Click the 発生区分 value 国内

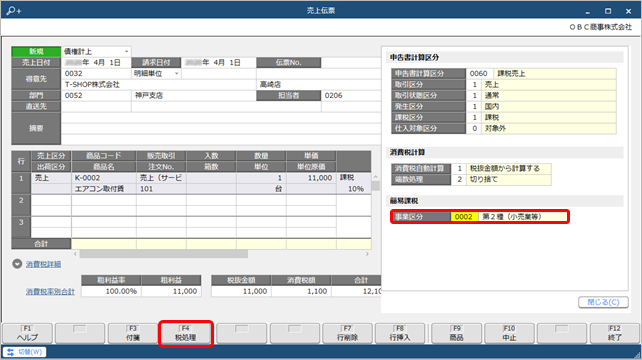pyautogui.click(x=549, y=106)
